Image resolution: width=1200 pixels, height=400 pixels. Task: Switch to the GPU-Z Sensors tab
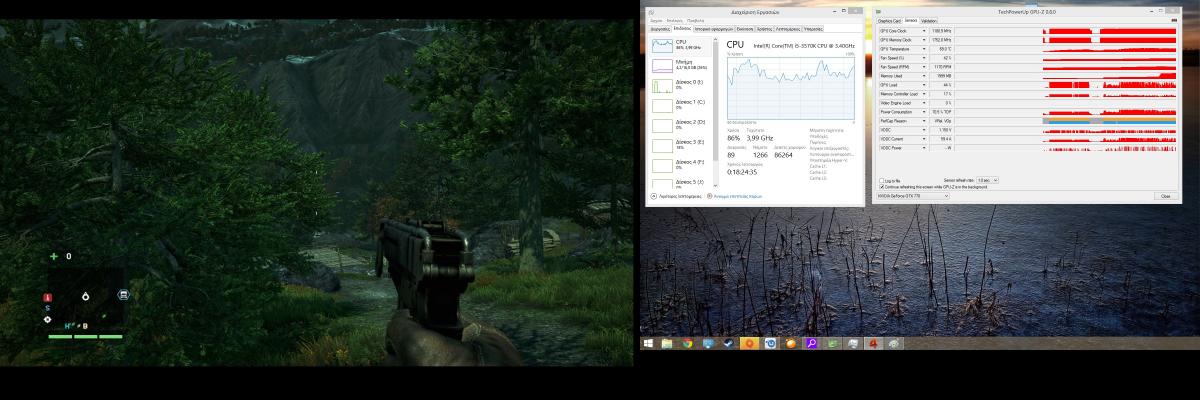[x=911, y=20]
